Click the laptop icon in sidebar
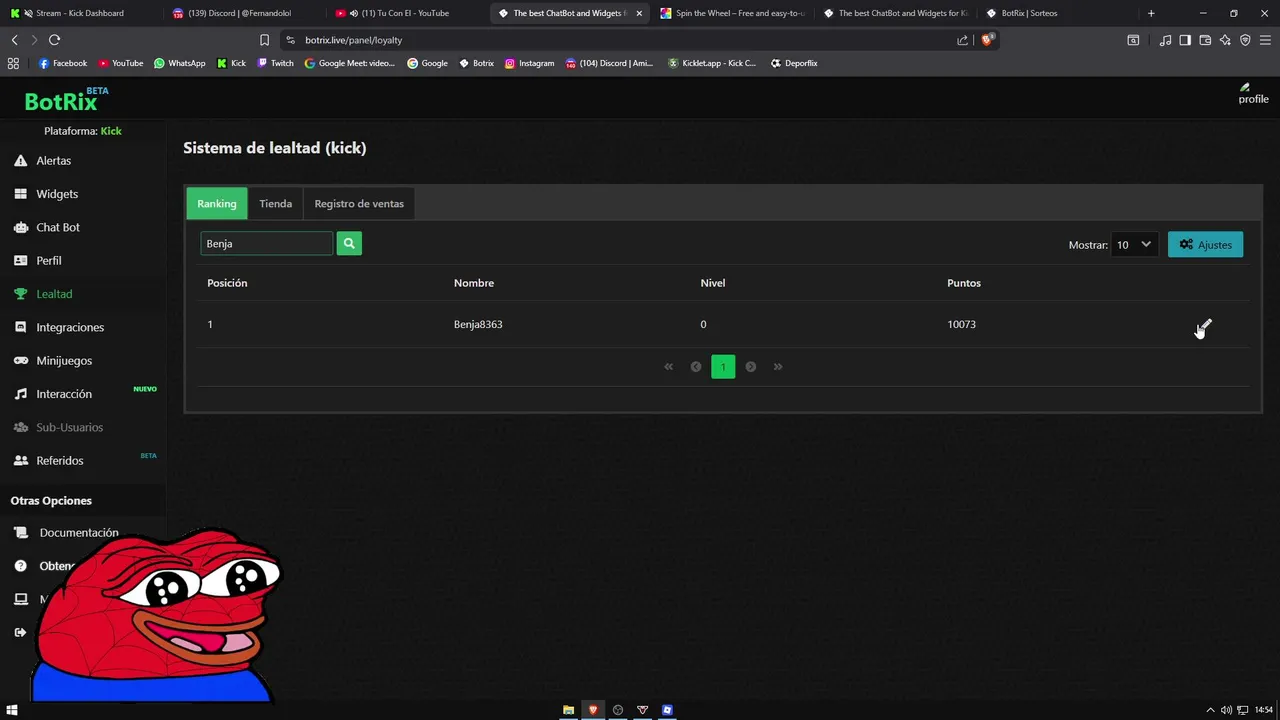Viewport: 1280px width, 720px height. click(x=20, y=599)
